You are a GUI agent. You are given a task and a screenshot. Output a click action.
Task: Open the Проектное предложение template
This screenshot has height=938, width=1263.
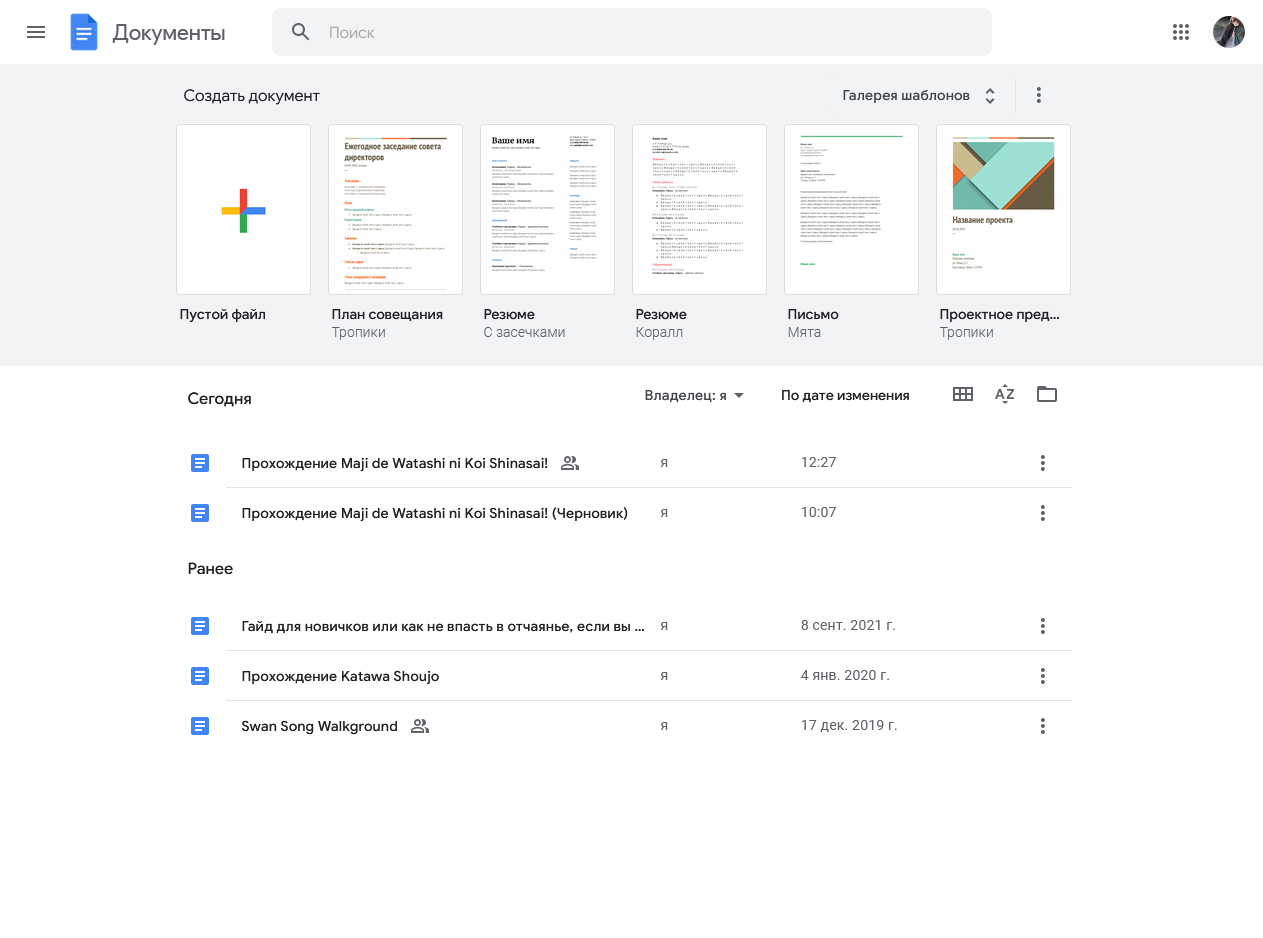[1003, 210]
